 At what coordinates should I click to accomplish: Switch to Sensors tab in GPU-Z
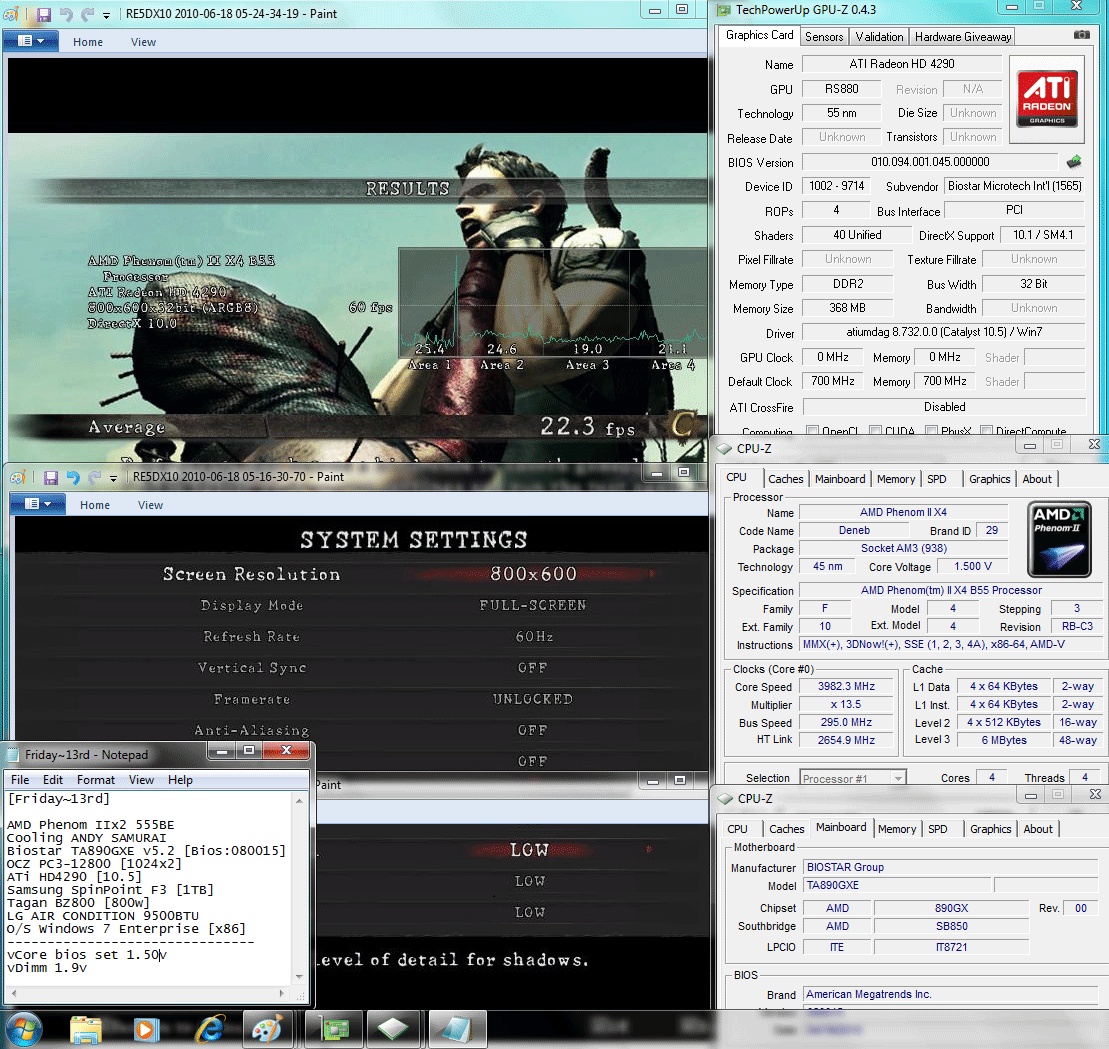coord(824,37)
